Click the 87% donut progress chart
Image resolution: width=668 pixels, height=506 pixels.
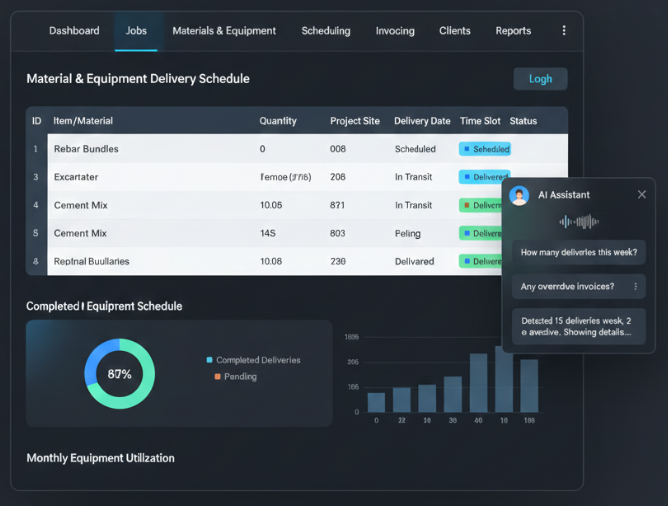[x=119, y=374]
